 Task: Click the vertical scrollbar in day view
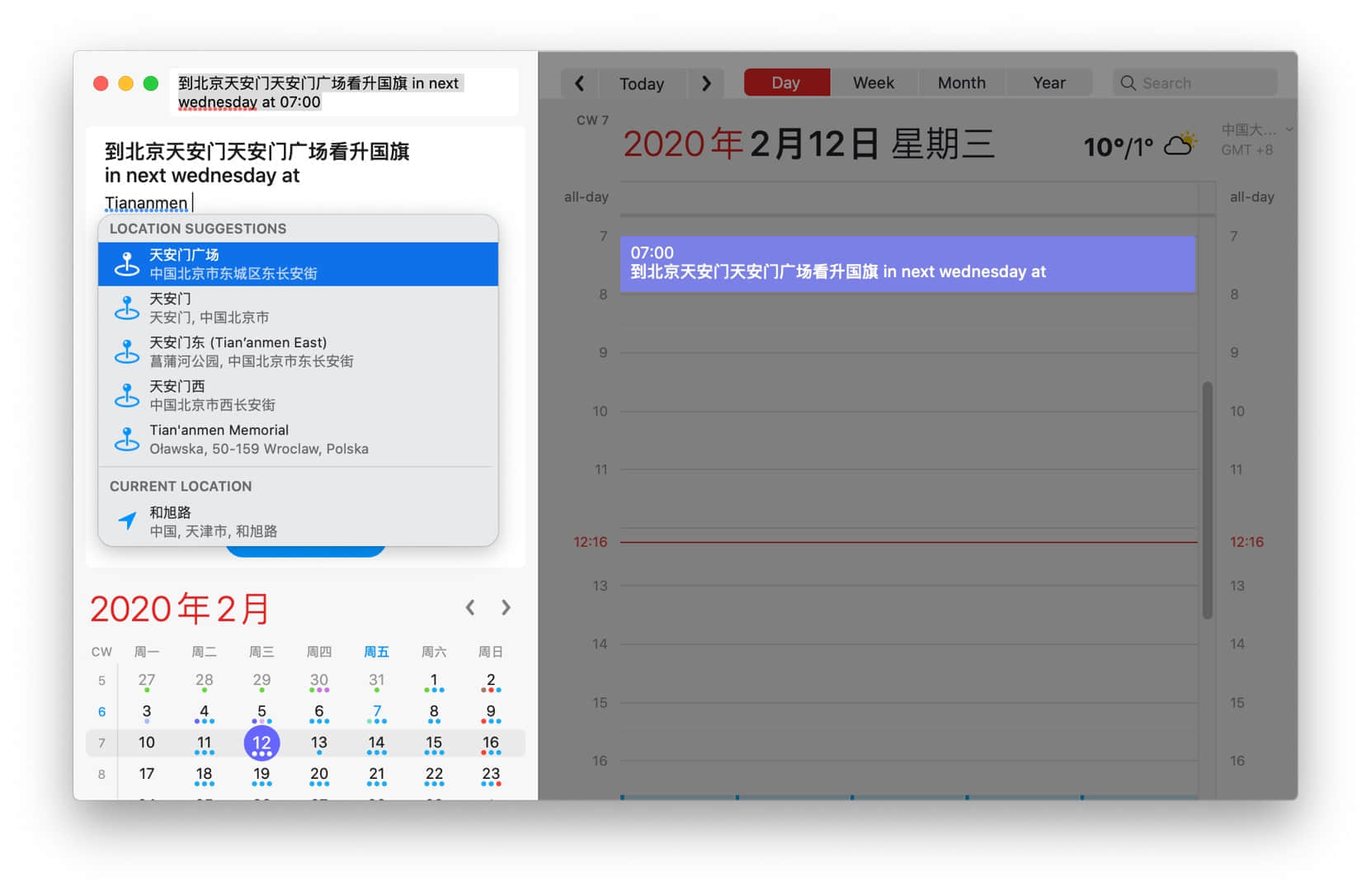[1207, 499]
